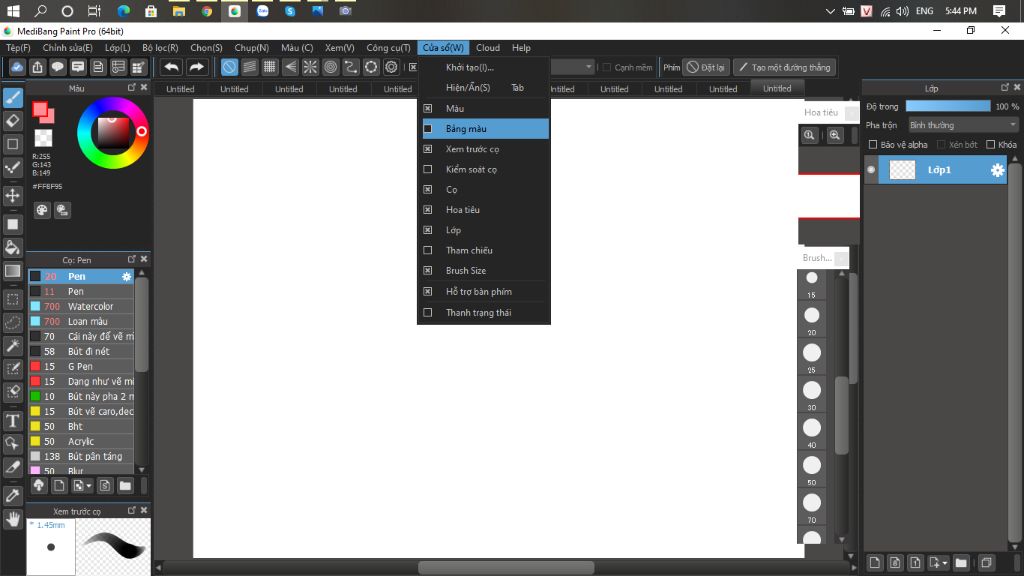Open snap settings gear icon

[x=391, y=67]
